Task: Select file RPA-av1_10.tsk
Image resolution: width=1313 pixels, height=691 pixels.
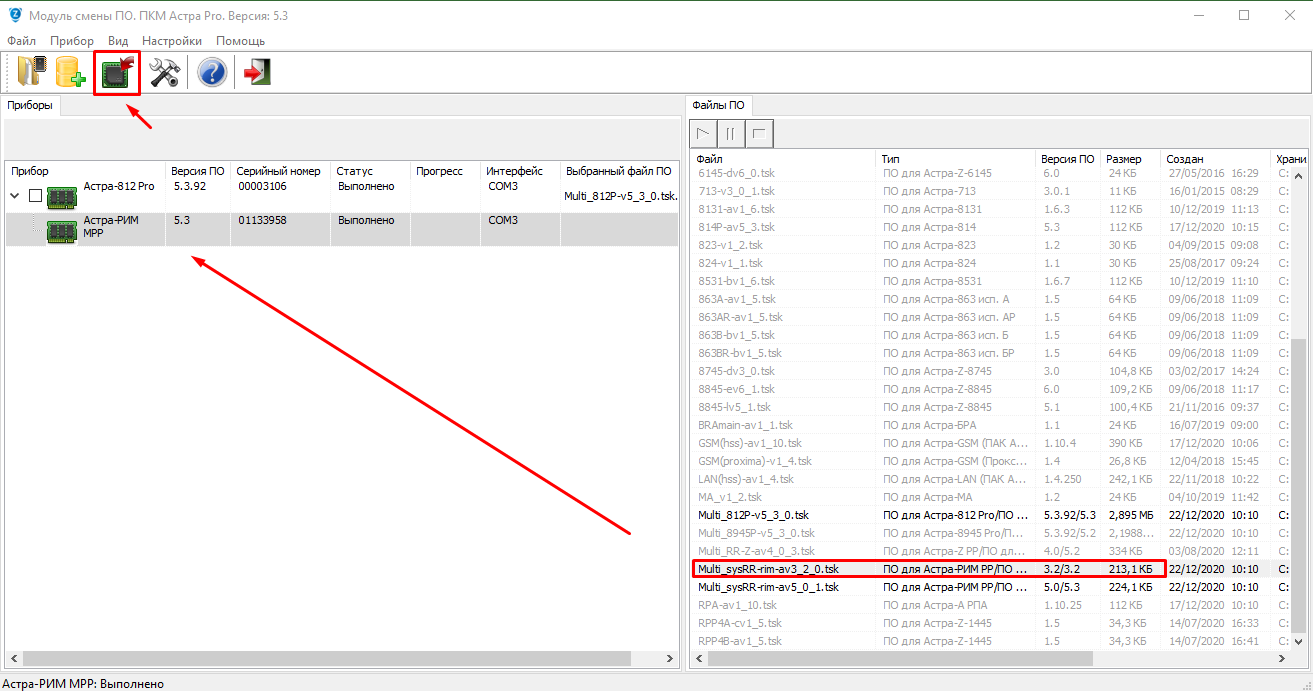Action: (x=737, y=605)
